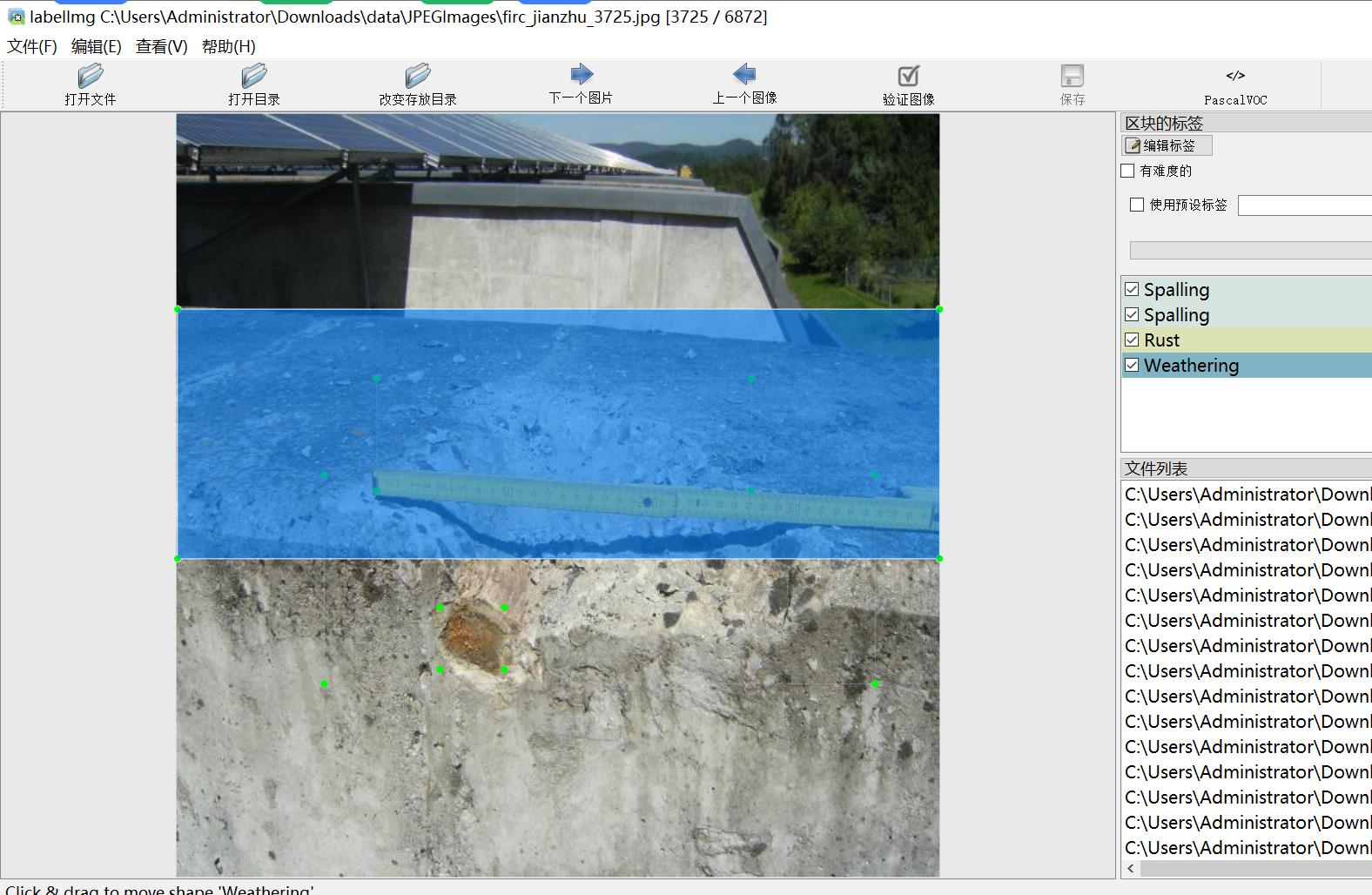The image size is (1372, 895).
Task: Click the labelImg app icon in title bar
Action: pos(16,17)
